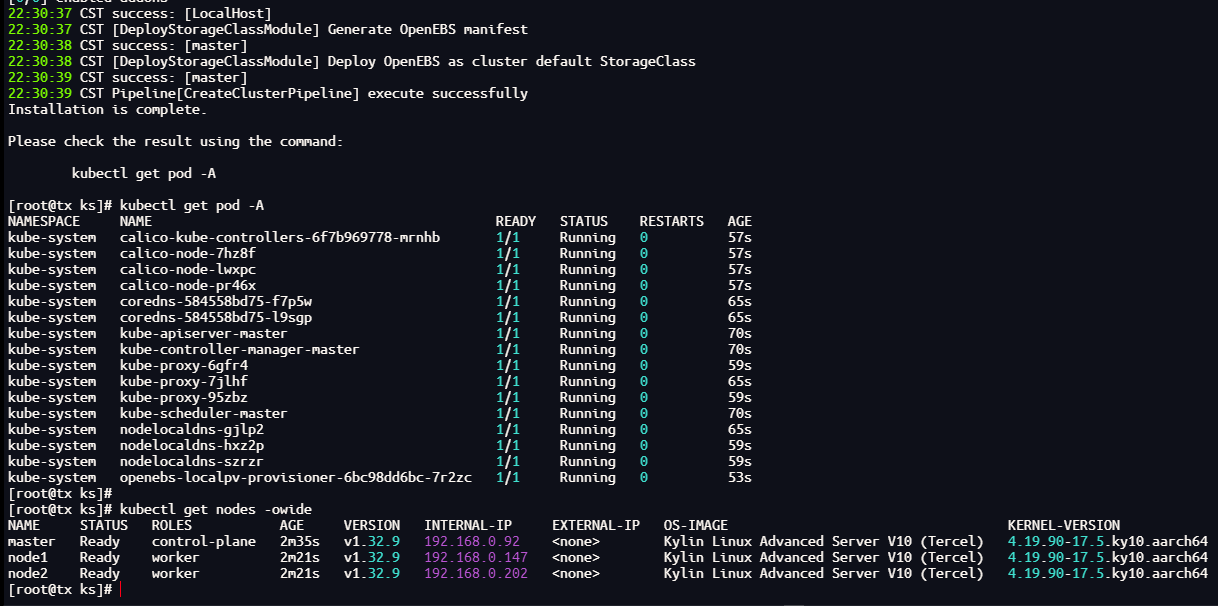This screenshot has width=1218, height=606.
Task: Place cursor at the last shell prompt
Action: (x=120, y=590)
